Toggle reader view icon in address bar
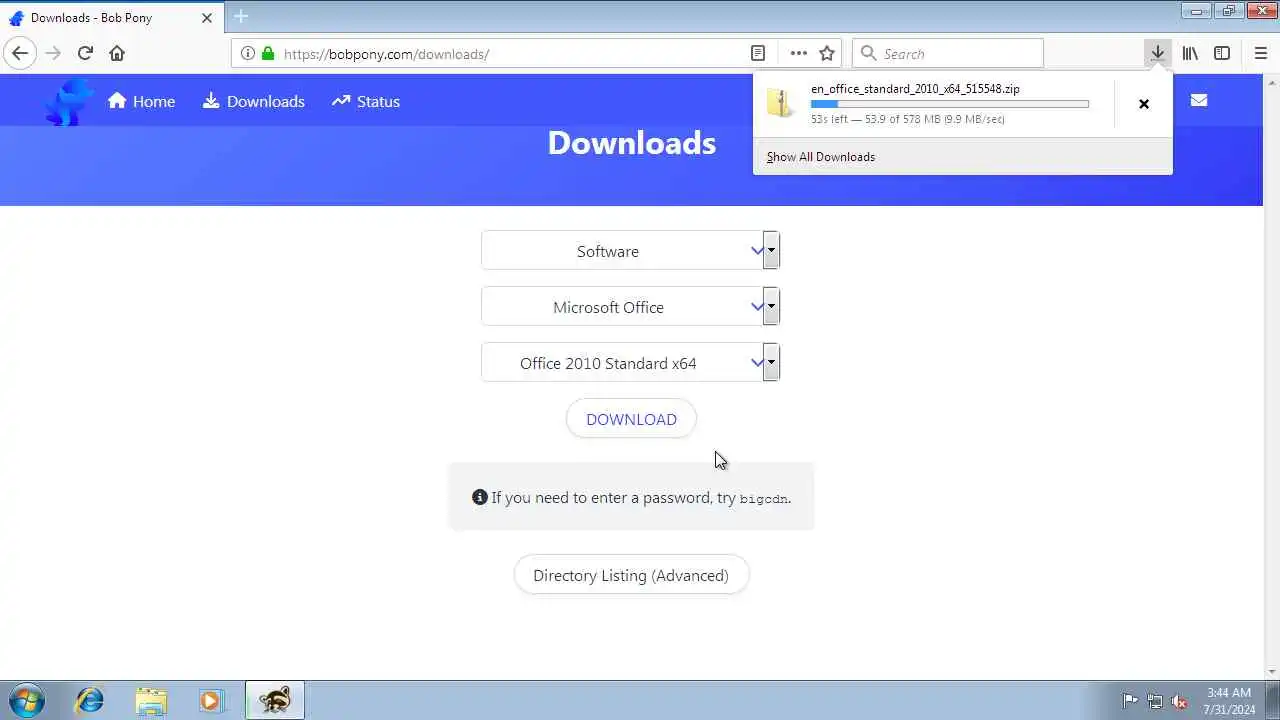Viewport: 1280px width, 720px height. [x=758, y=53]
